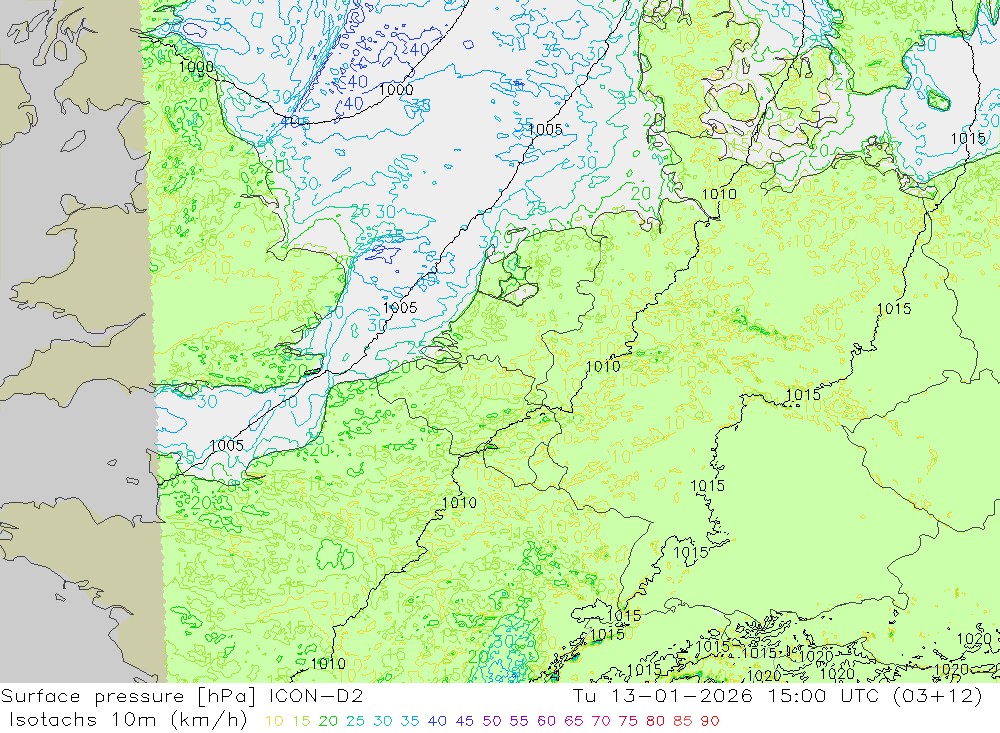The height and width of the screenshot is (733, 1000).
Task: Select the 45 value in the isotach legend
Action: click(465, 721)
